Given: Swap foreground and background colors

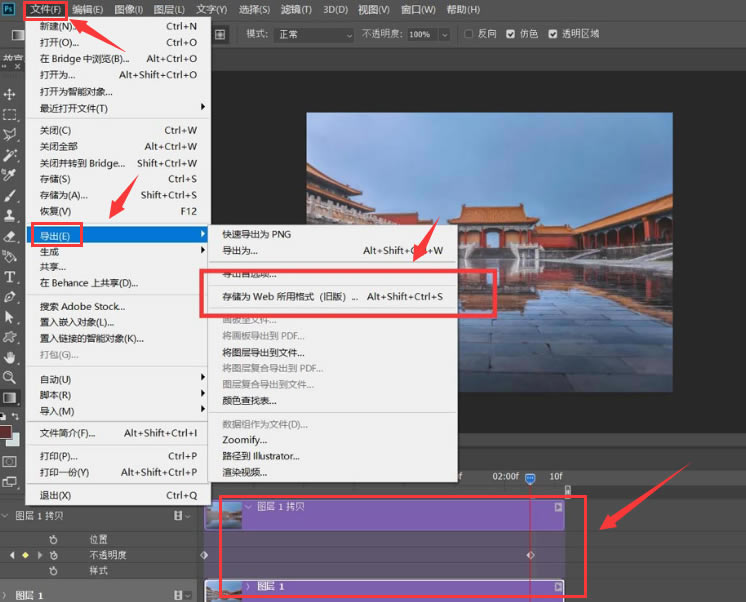Looking at the screenshot, I should pyautogui.click(x=15, y=416).
